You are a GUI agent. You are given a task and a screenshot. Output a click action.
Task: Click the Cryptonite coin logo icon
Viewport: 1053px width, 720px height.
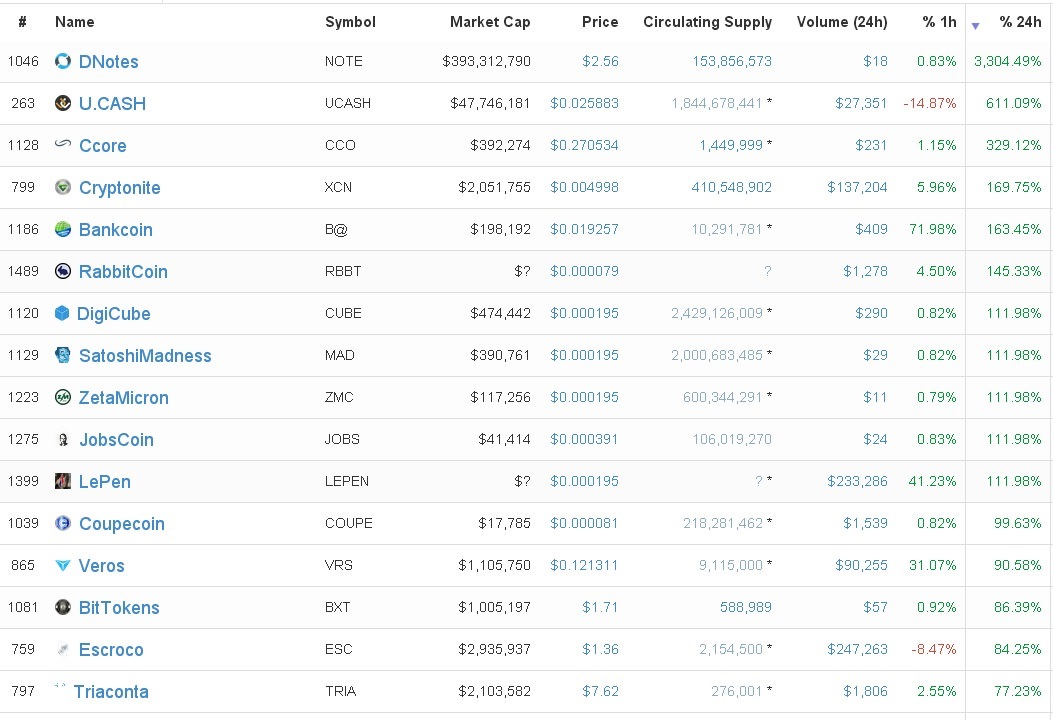62,187
